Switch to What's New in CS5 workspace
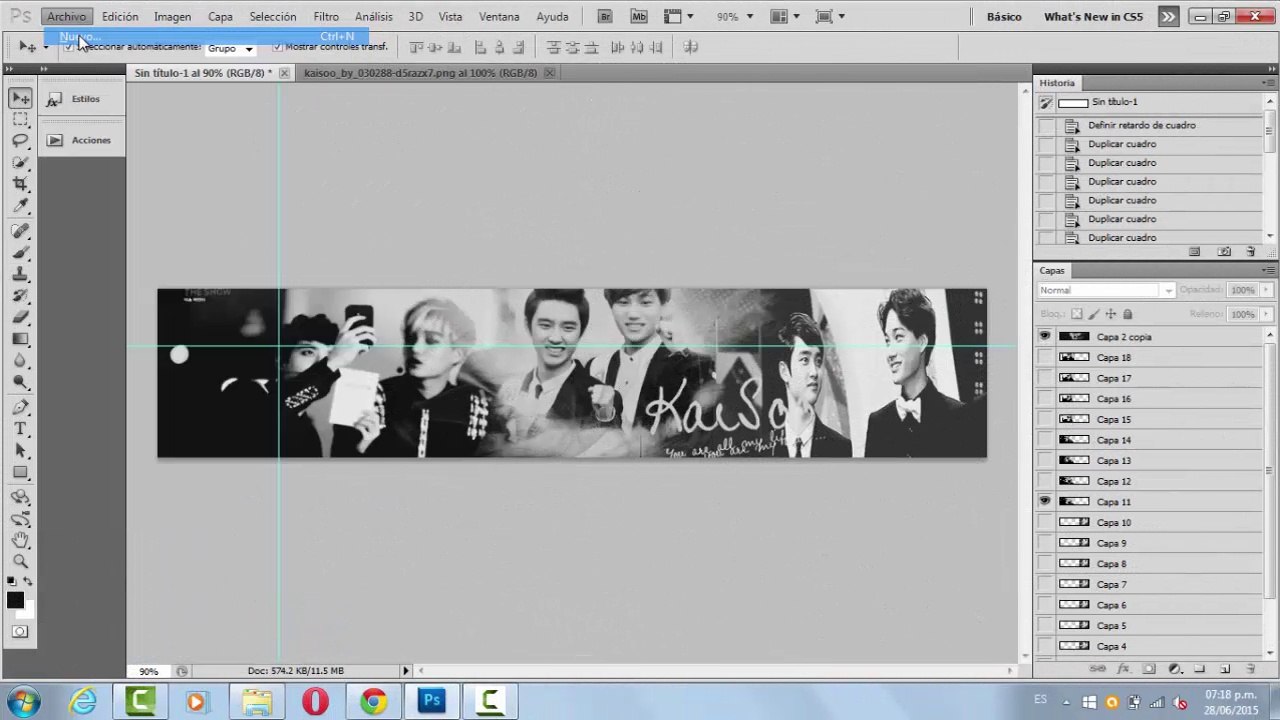Screen dimensions: 1280x720 click(x=1093, y=16)
